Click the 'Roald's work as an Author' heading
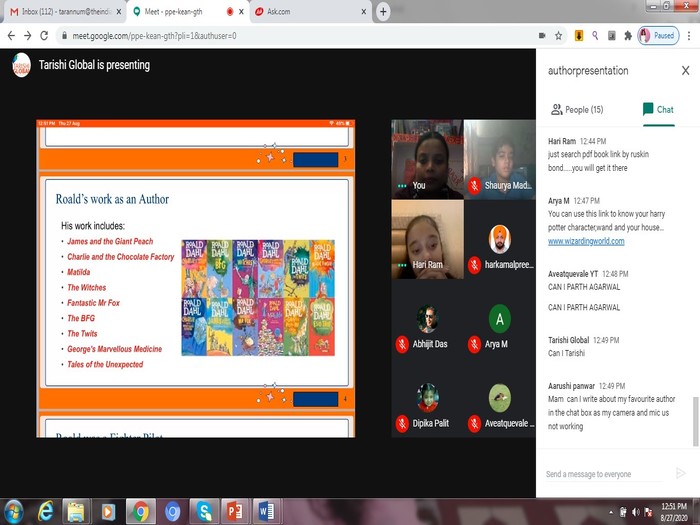The width and height of the screenshot is (700, 525). (112, 199)
